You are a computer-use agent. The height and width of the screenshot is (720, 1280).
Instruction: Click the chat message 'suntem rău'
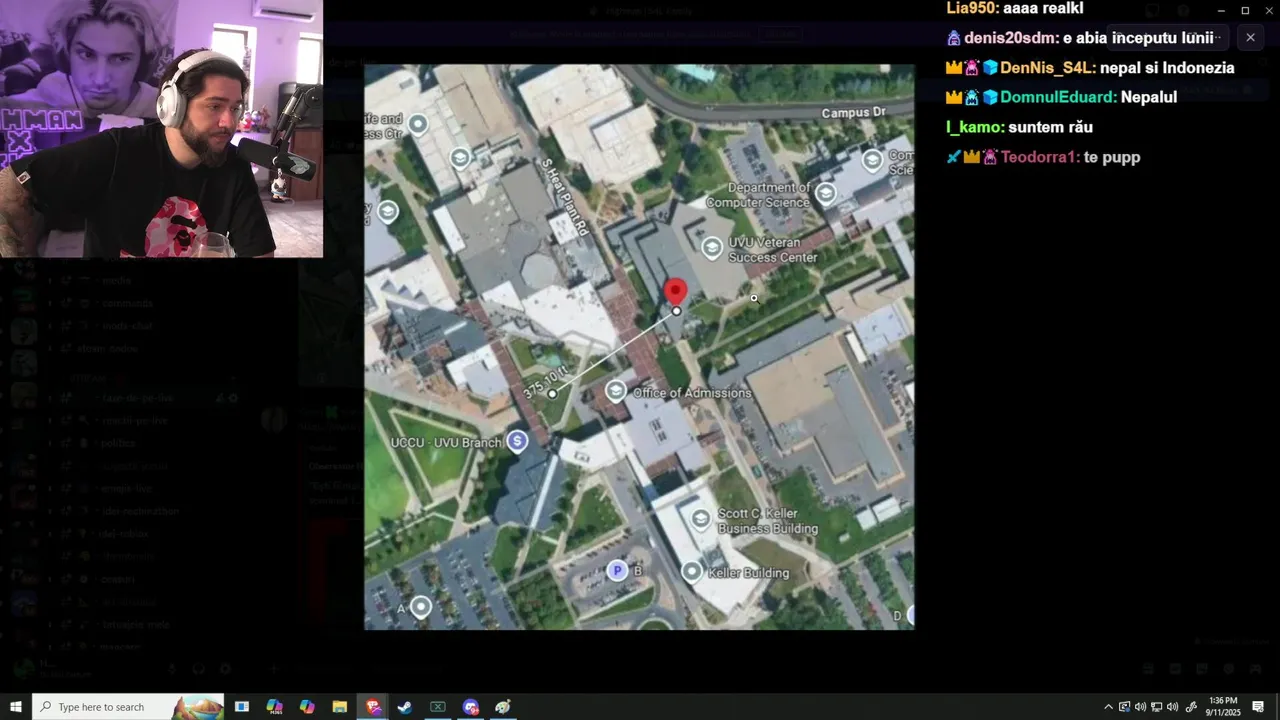[x=1050, y=127]
